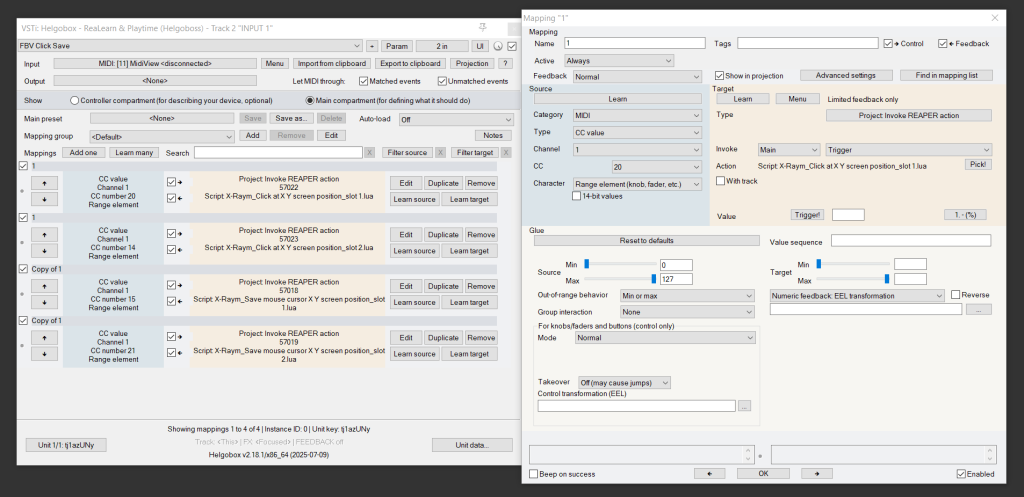This screenshot has width=1024, height=497.
Task: Move the CC number 21 mapping down
Action: [44, 353]
